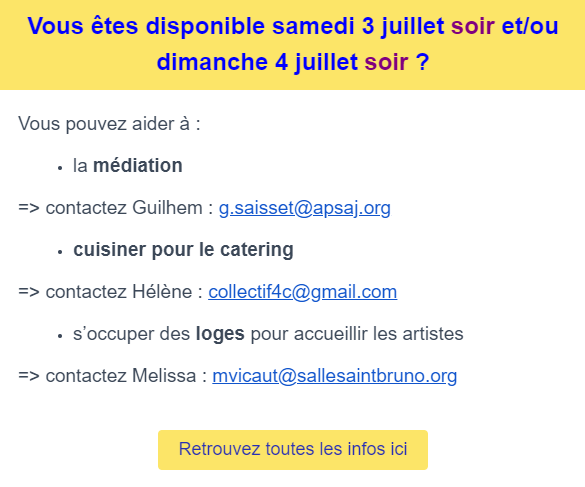Click the bullet dot before "cuisiner pour le catering"

[60, 252]
